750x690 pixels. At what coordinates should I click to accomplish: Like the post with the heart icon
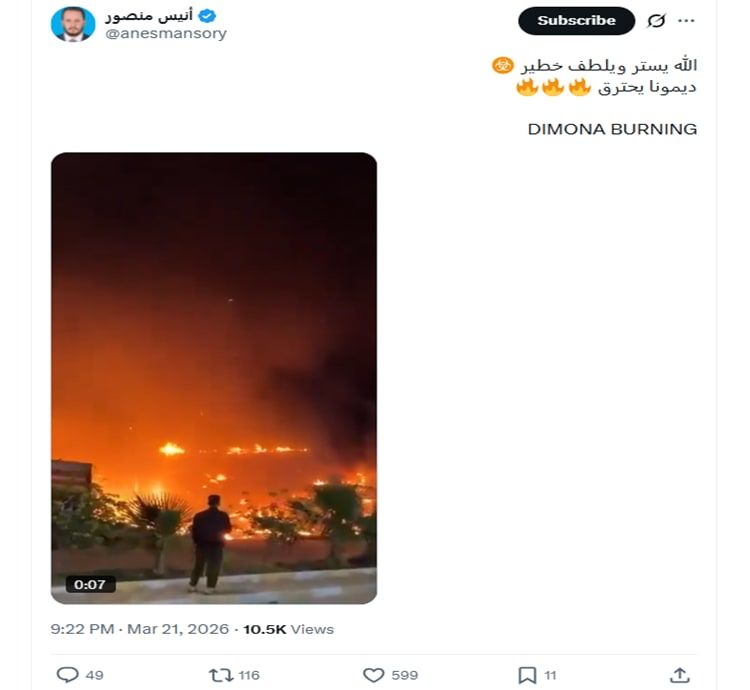pyautogui.click(x=373, y=675)
